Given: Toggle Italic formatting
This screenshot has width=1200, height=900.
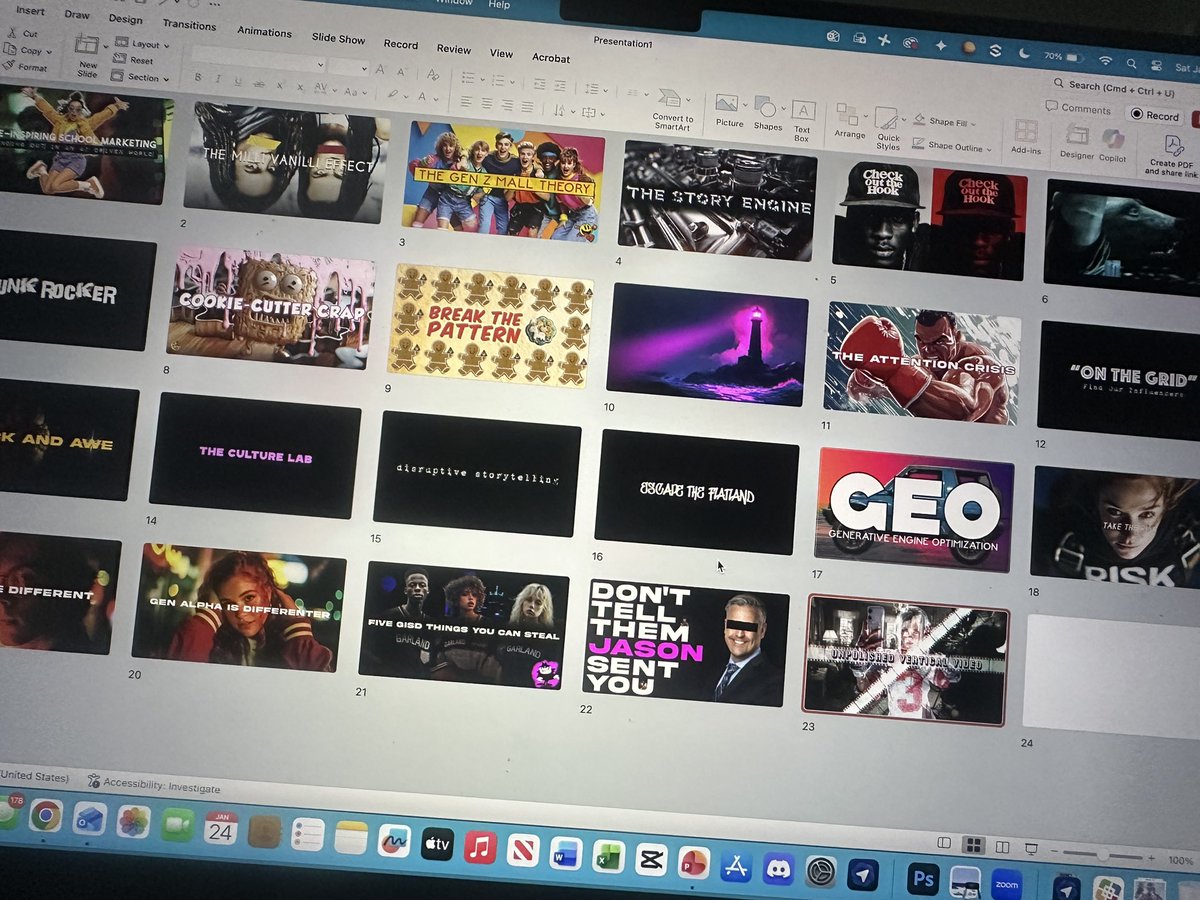Looking at the screenshot, I should (x=218, y=79).
